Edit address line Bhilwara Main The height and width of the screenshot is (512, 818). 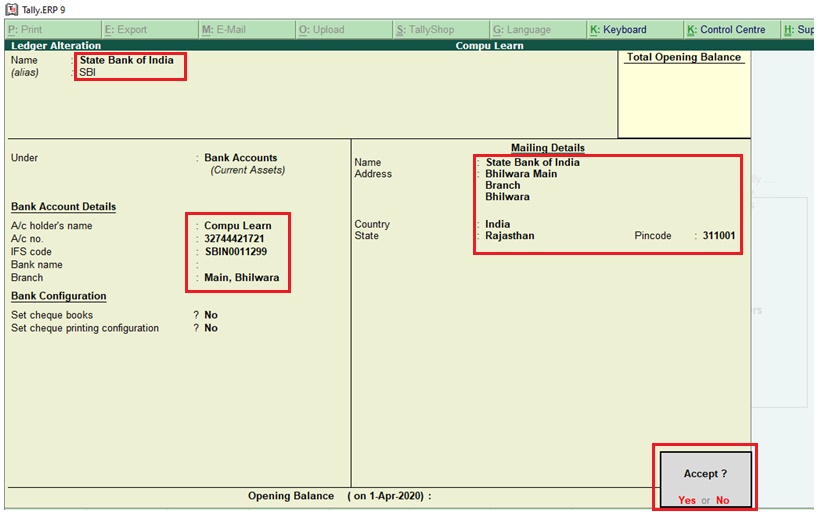[521, 174]
